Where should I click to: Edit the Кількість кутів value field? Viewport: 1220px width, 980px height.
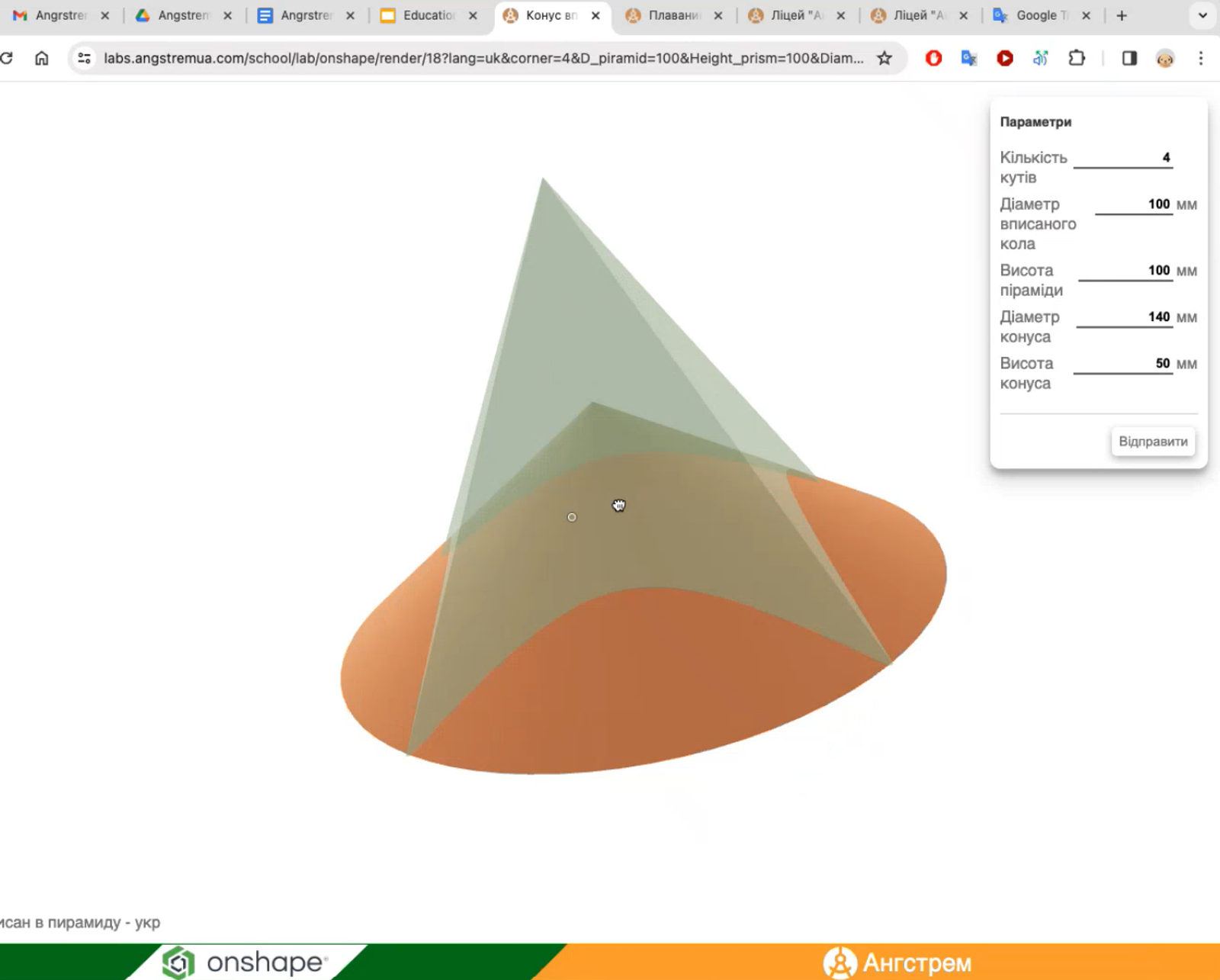[1122, 158]
